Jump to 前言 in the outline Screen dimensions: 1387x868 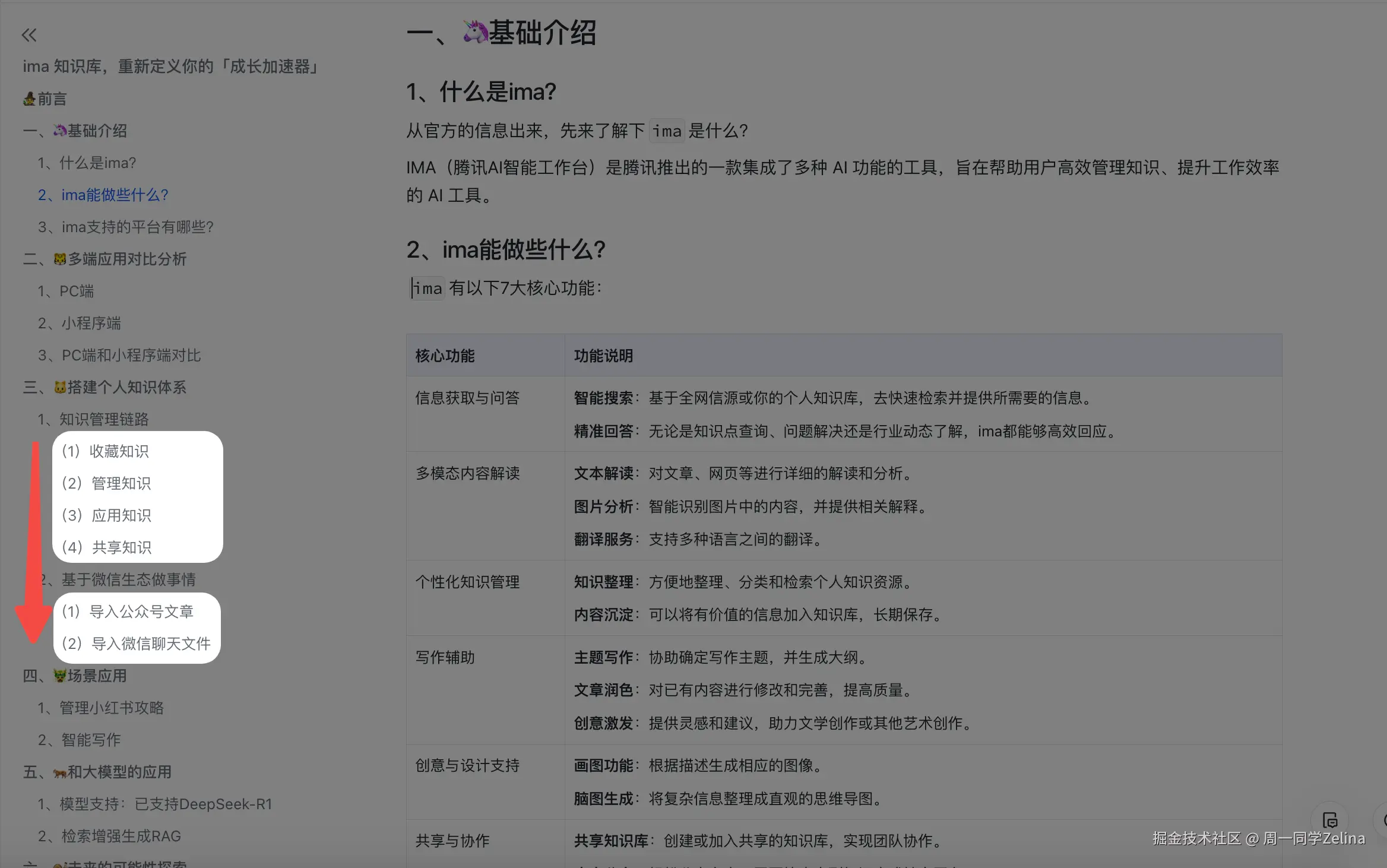[x=45, y=99]
